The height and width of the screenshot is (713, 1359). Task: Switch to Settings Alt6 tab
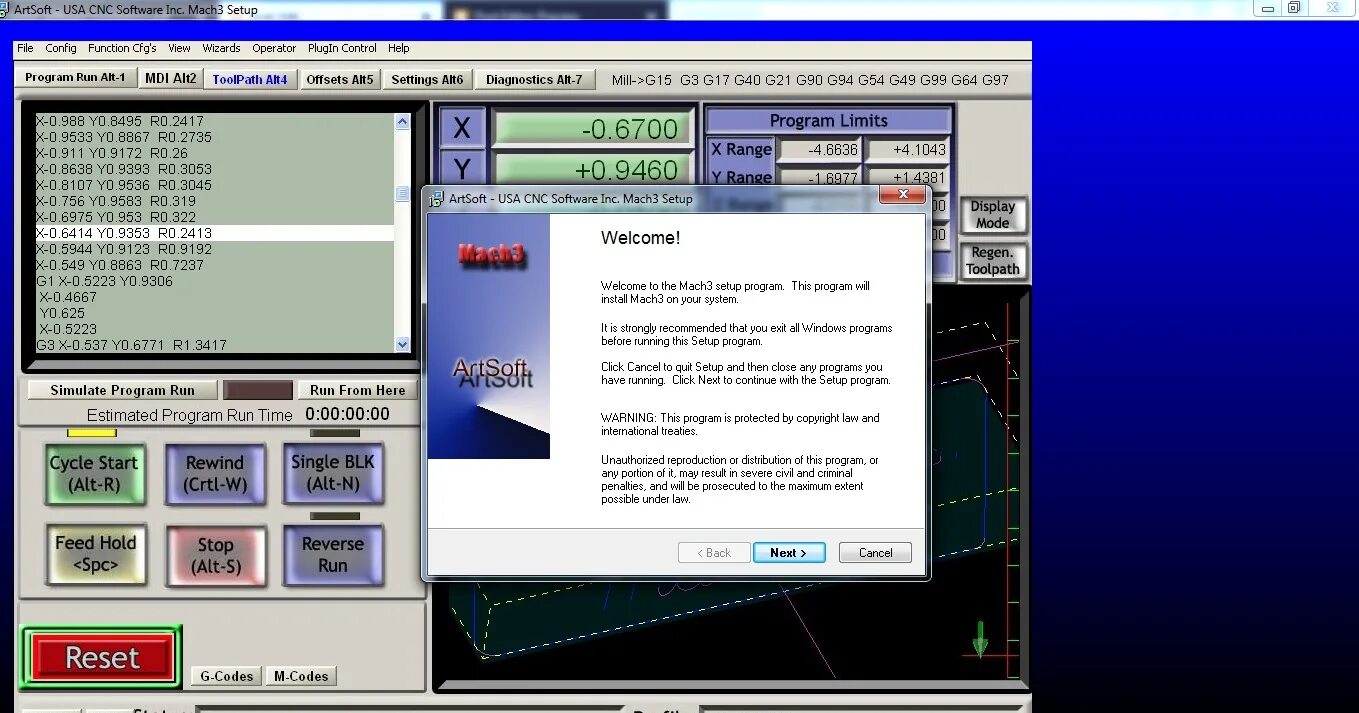427,79
